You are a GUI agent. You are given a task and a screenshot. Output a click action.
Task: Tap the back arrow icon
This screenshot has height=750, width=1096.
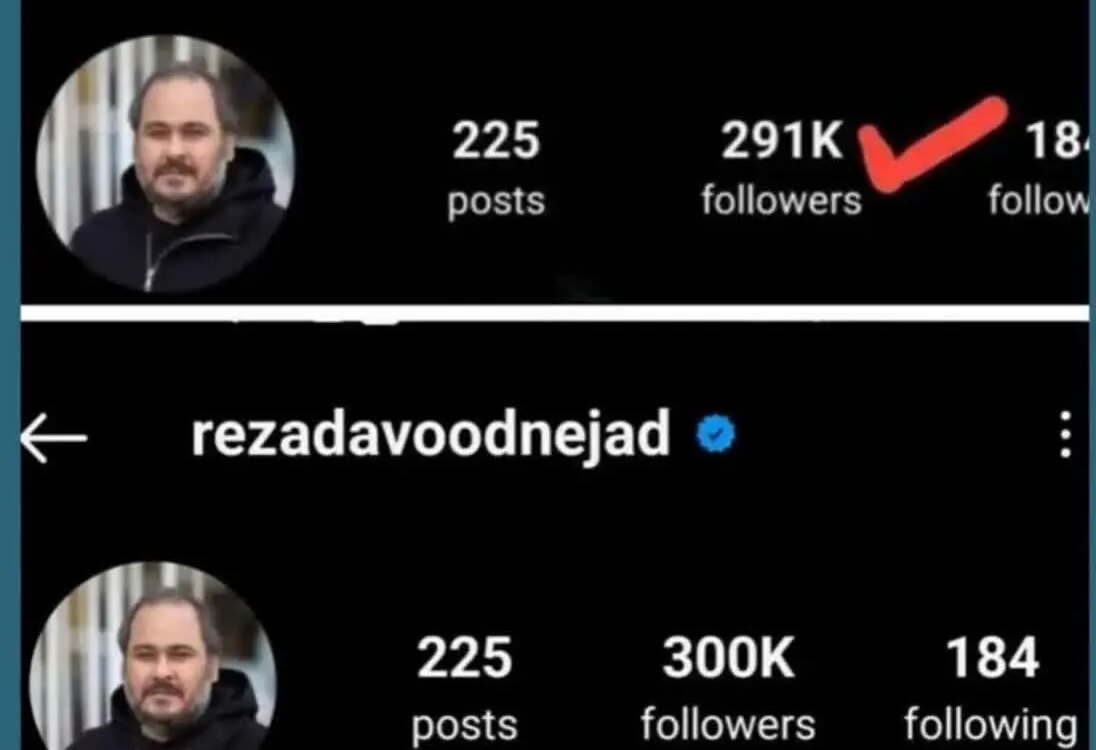54,438
